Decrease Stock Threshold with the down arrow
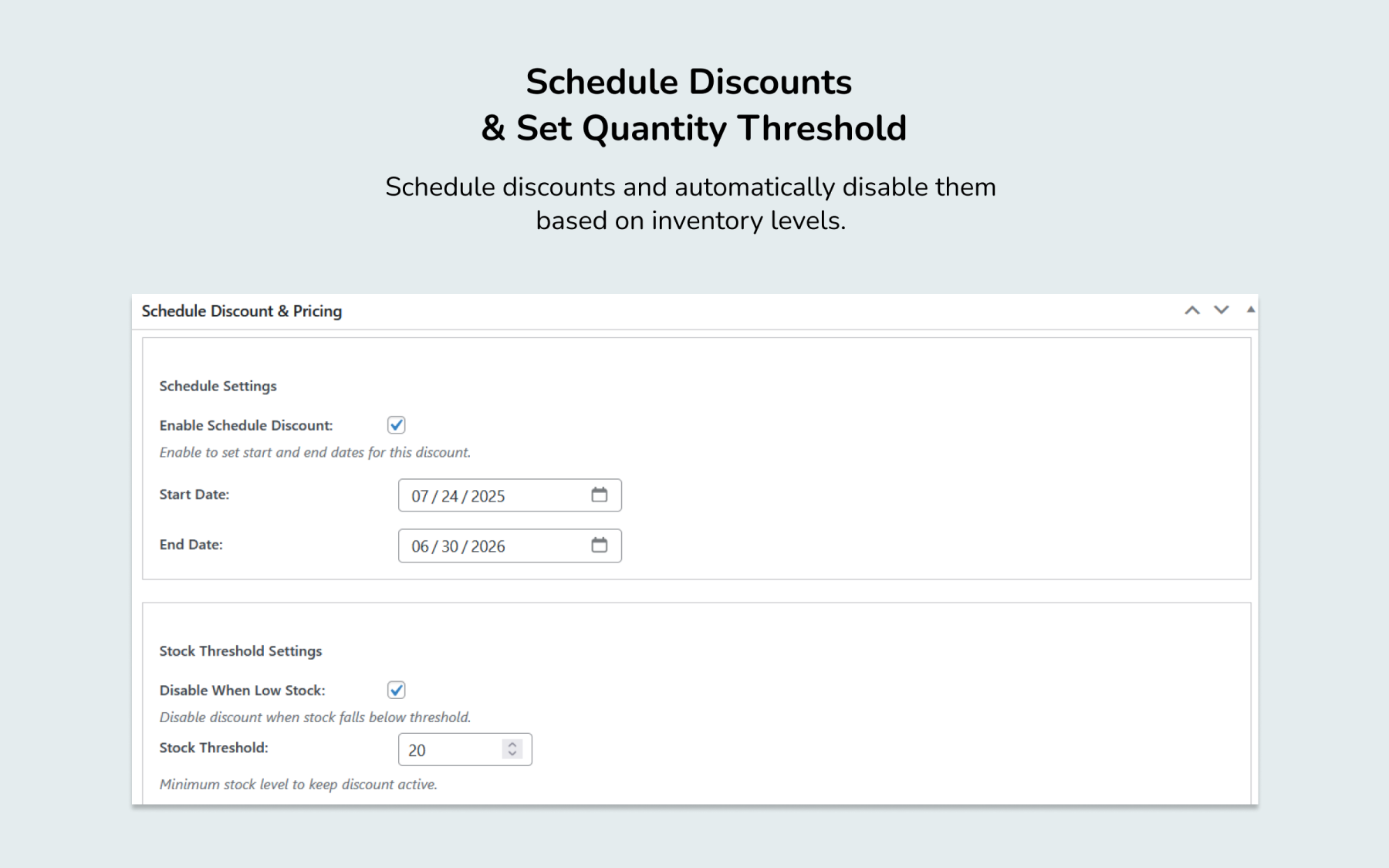 (512, 753)
